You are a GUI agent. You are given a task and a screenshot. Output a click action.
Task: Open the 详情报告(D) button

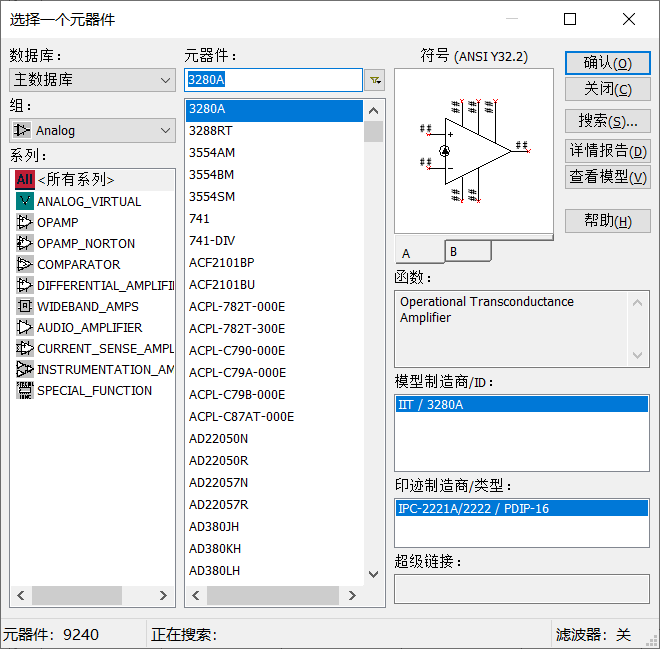point(607,151)
